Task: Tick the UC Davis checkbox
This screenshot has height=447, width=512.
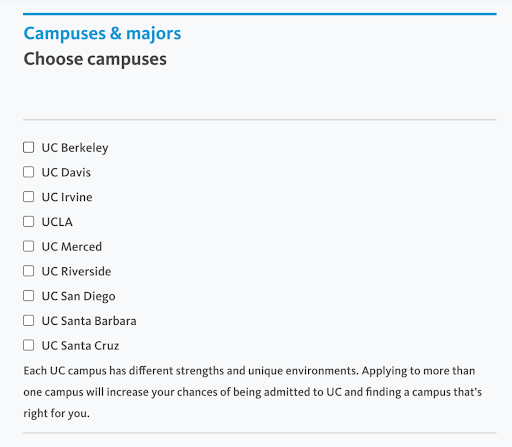Action: (x=29, y=172)
